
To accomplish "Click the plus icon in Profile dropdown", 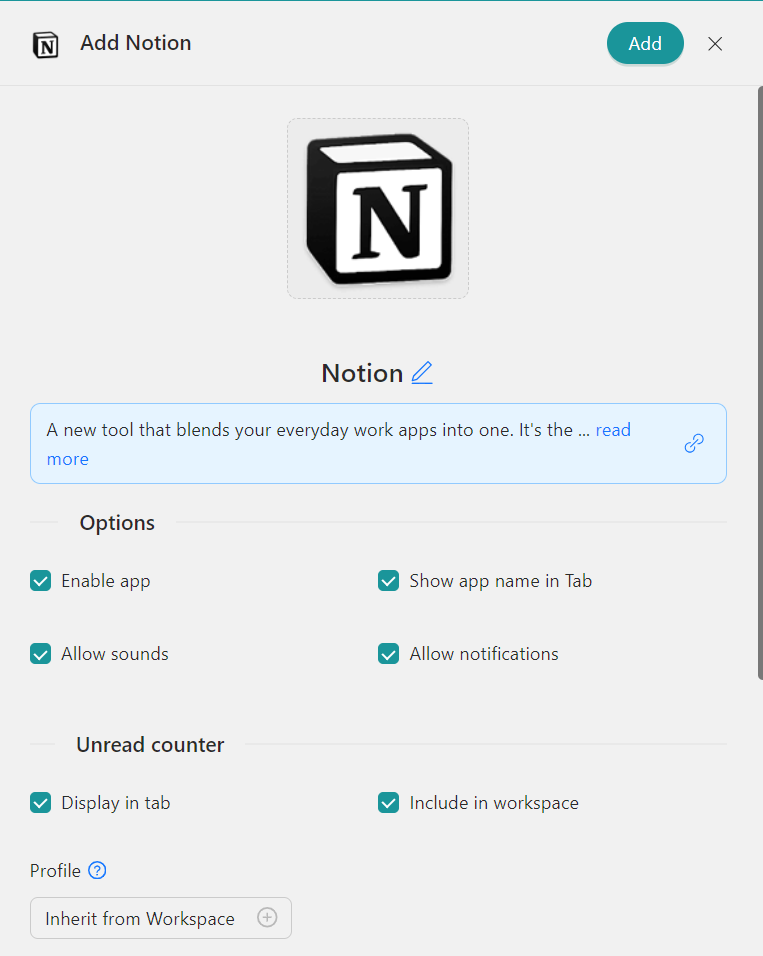I will pyautogui.click(x=267, y=917).
